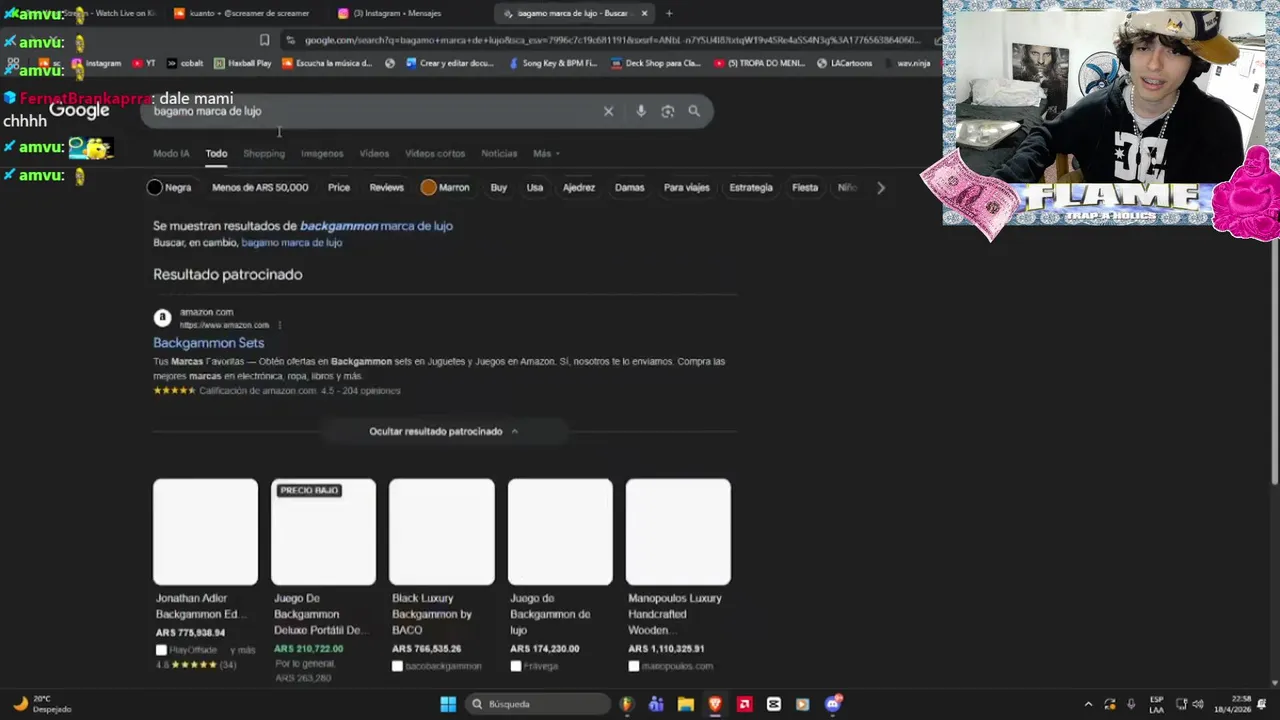Filter by Menos de ARS 50,000
This screenshot has width=1280, height=720.
coord(260,188)
